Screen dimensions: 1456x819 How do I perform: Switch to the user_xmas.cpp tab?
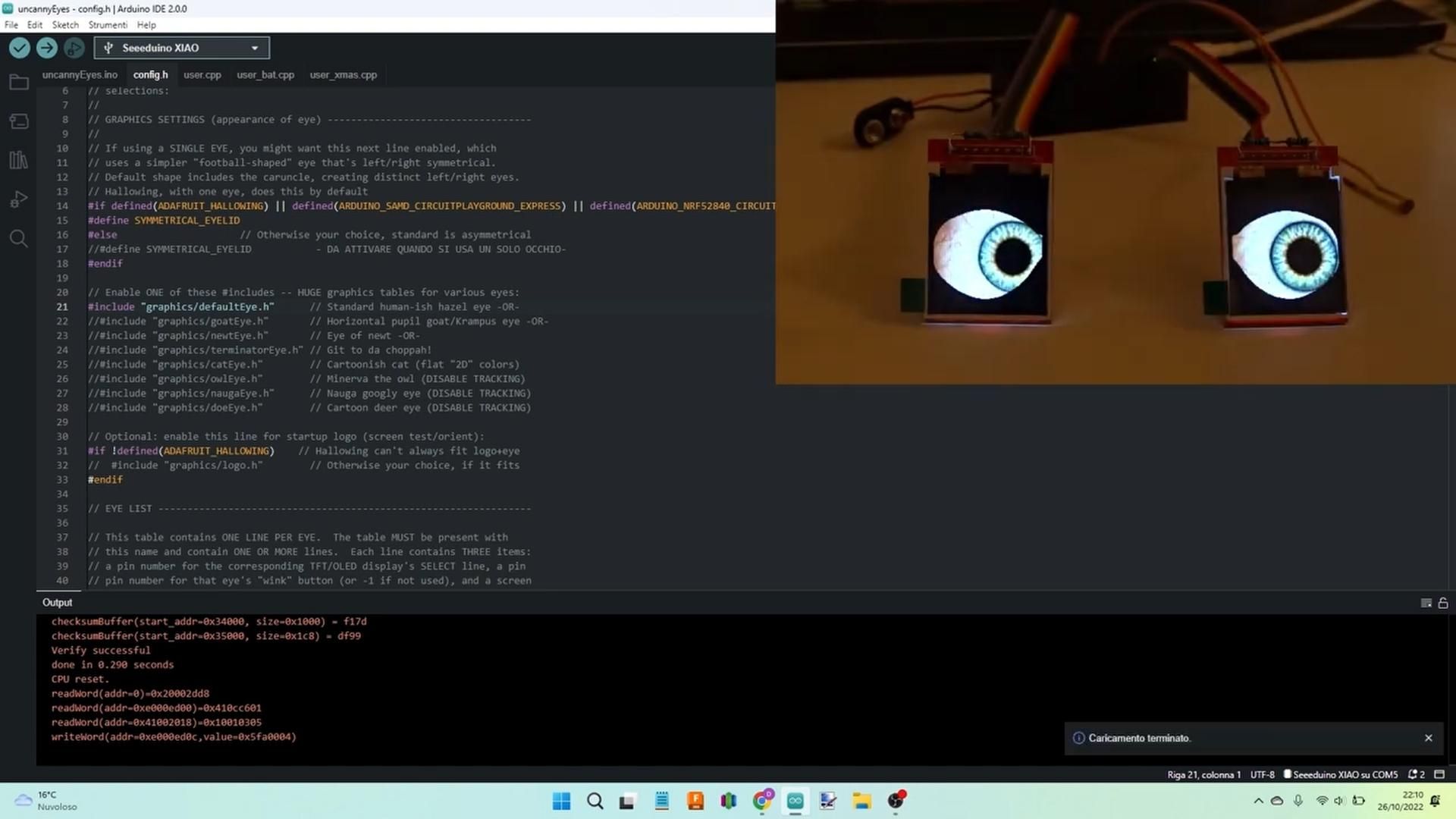click(x=344, y=74)
